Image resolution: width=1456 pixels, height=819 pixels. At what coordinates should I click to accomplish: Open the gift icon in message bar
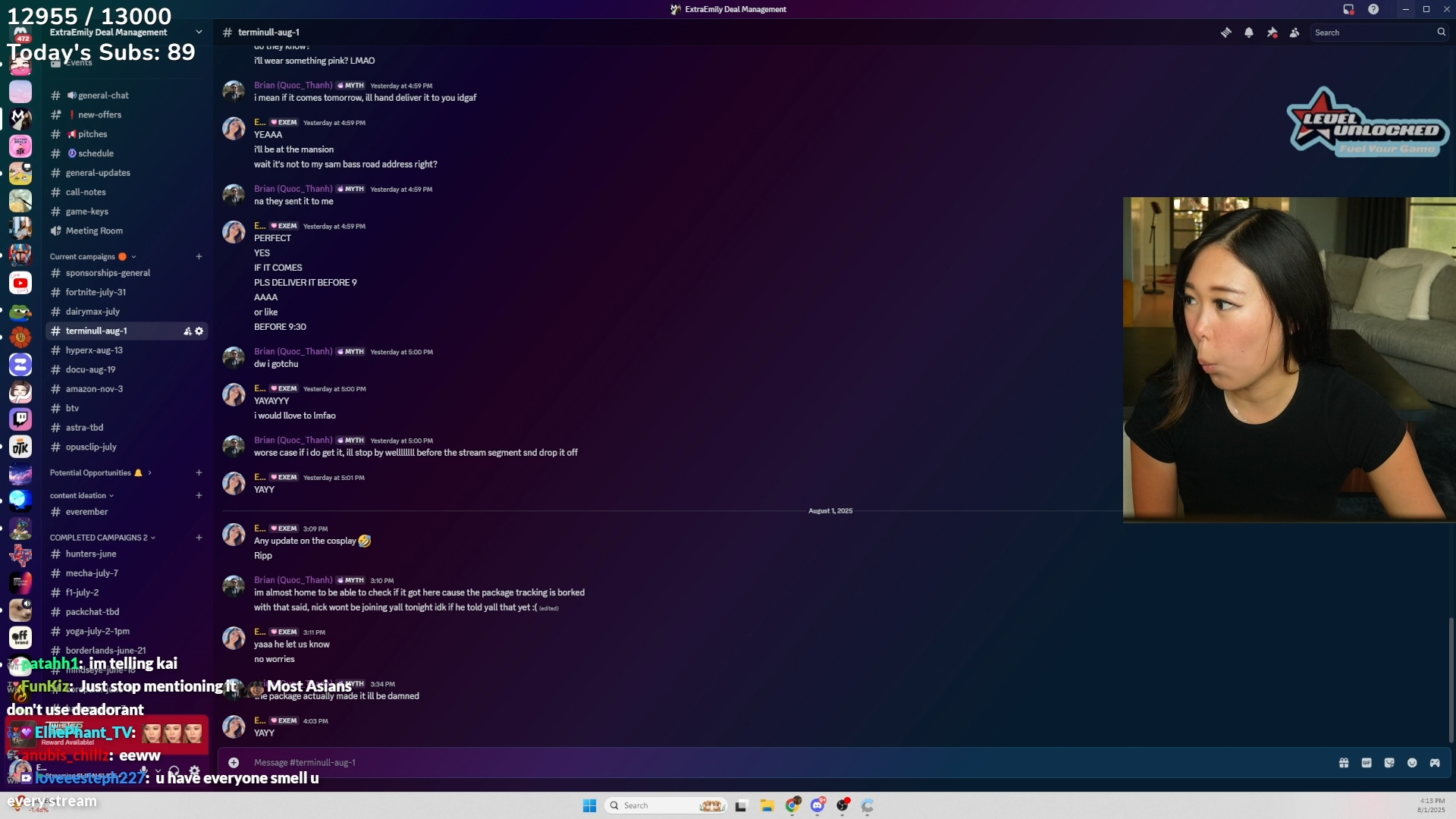[1344, 763]
